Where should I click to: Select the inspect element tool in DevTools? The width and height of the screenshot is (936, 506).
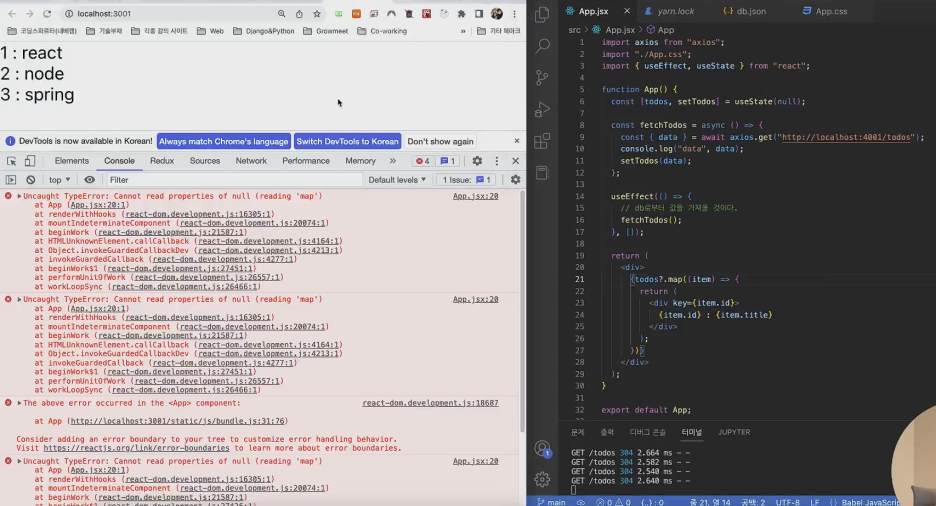pyautogui.click(x=11, y=161)
